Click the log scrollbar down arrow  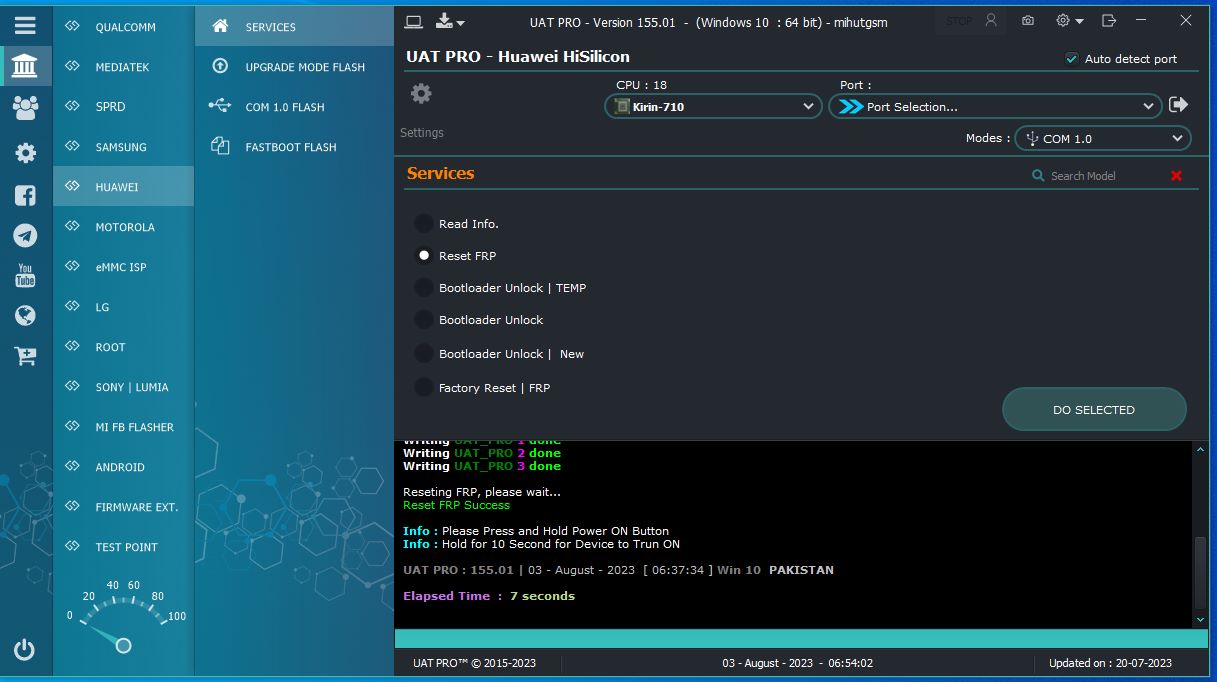pyautogui.click(x=1202, y=620)
